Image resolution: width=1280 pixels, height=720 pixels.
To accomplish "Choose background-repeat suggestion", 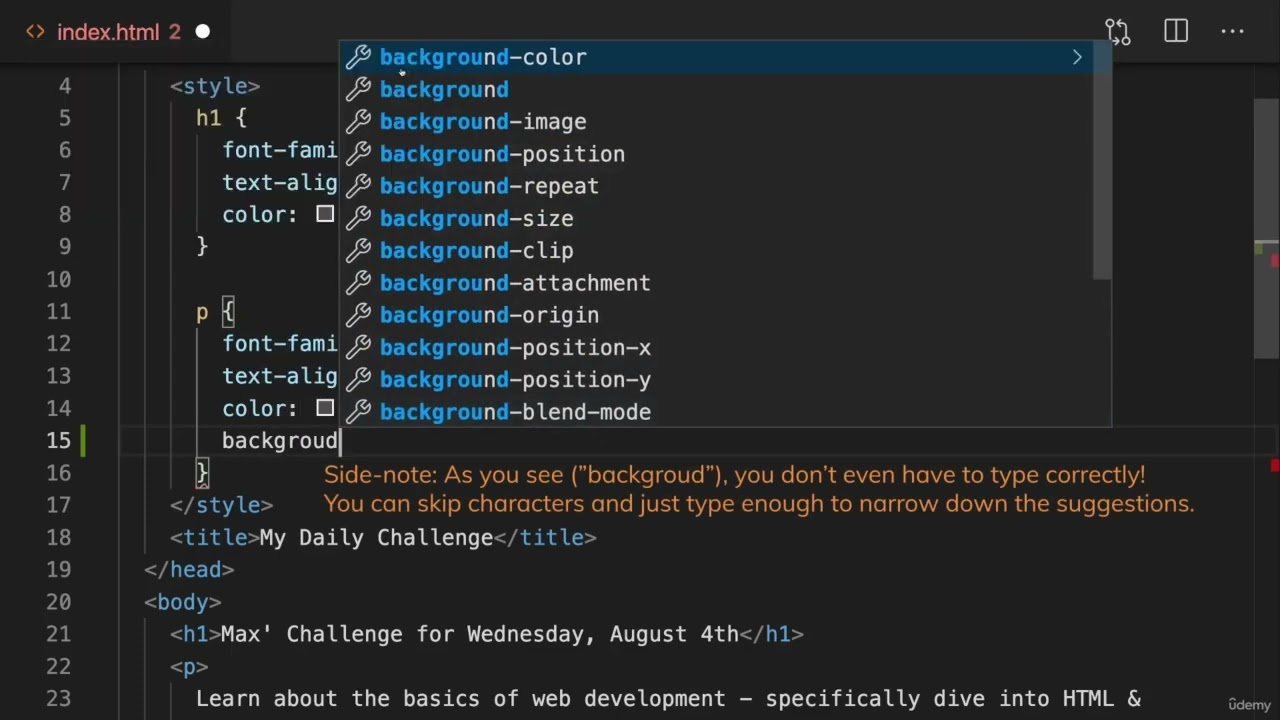I will click(x=725, y=186).
